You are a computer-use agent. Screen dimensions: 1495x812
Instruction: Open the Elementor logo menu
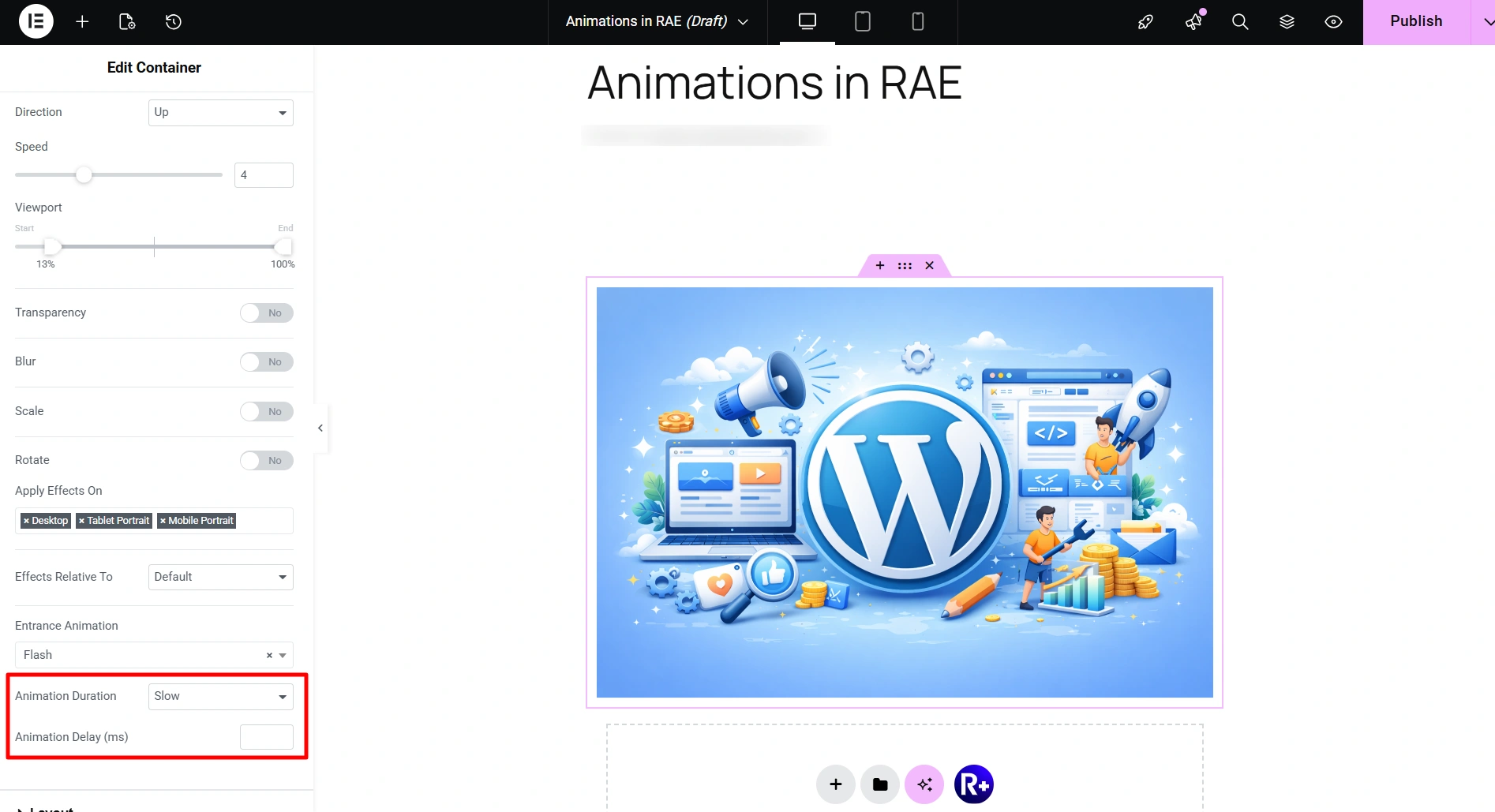36,21
